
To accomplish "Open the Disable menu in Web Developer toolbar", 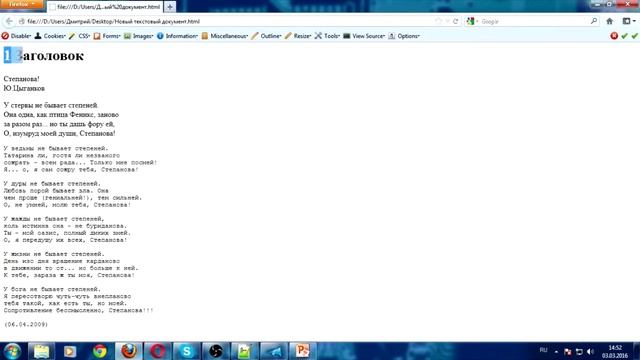I will coord(16,36).
